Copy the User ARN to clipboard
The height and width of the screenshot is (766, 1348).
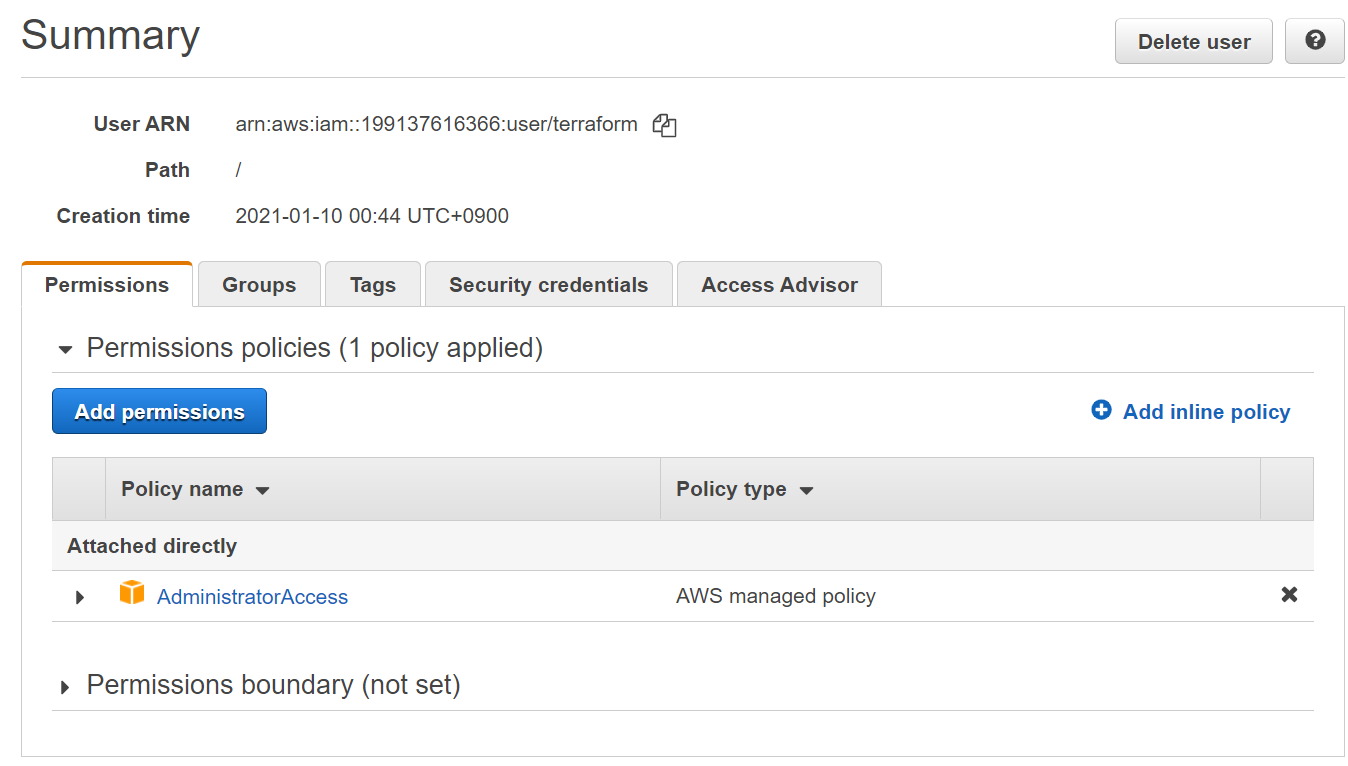pos(664,125)
